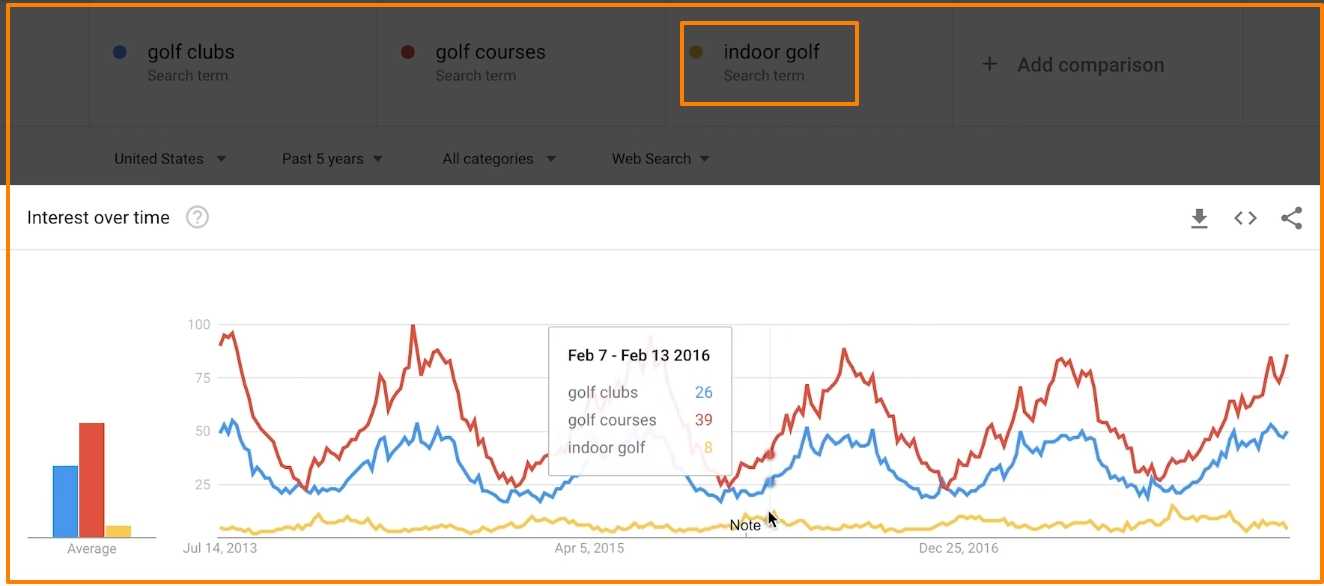
Task: Click the blue golf clubs average bar
Action: (66, 501)
